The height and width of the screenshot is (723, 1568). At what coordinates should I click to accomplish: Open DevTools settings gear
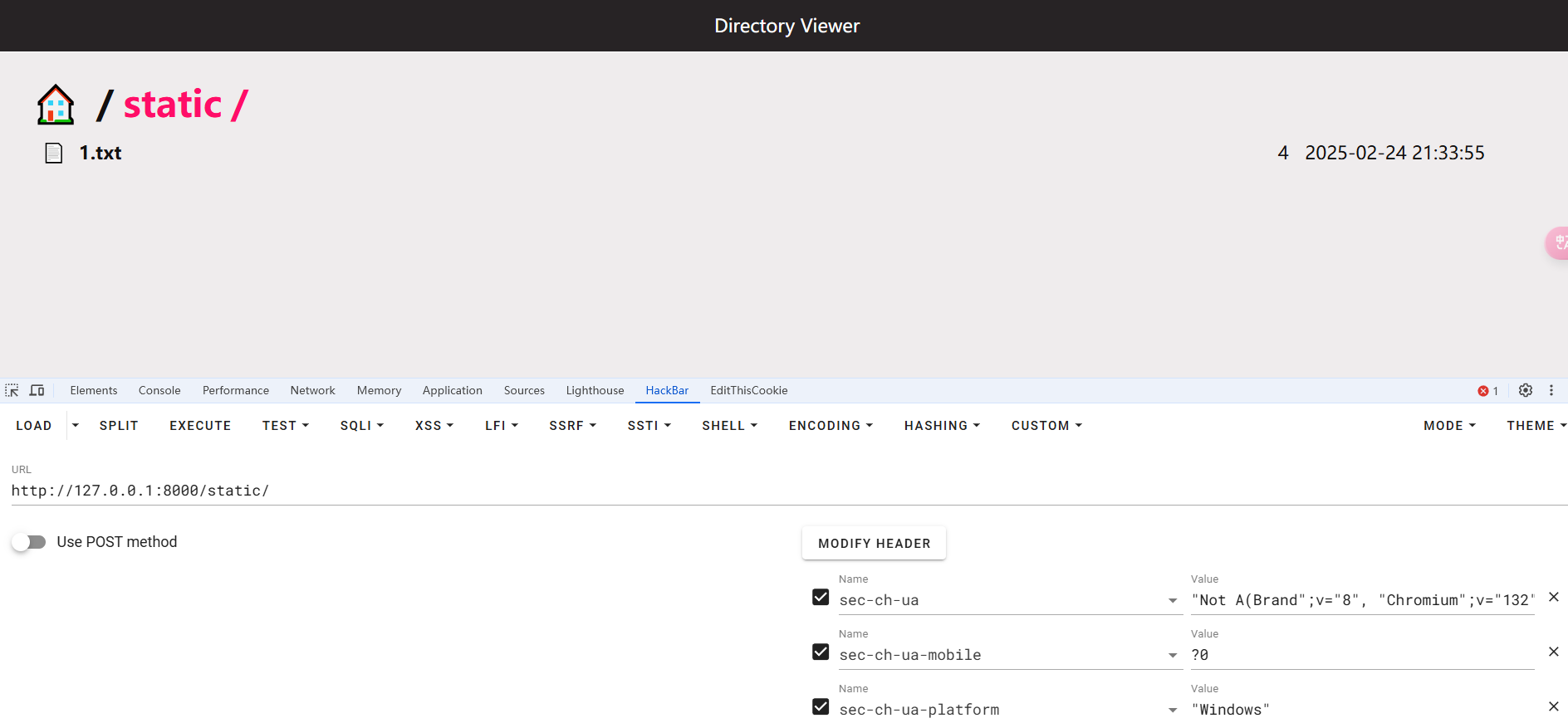point(1526,390)
